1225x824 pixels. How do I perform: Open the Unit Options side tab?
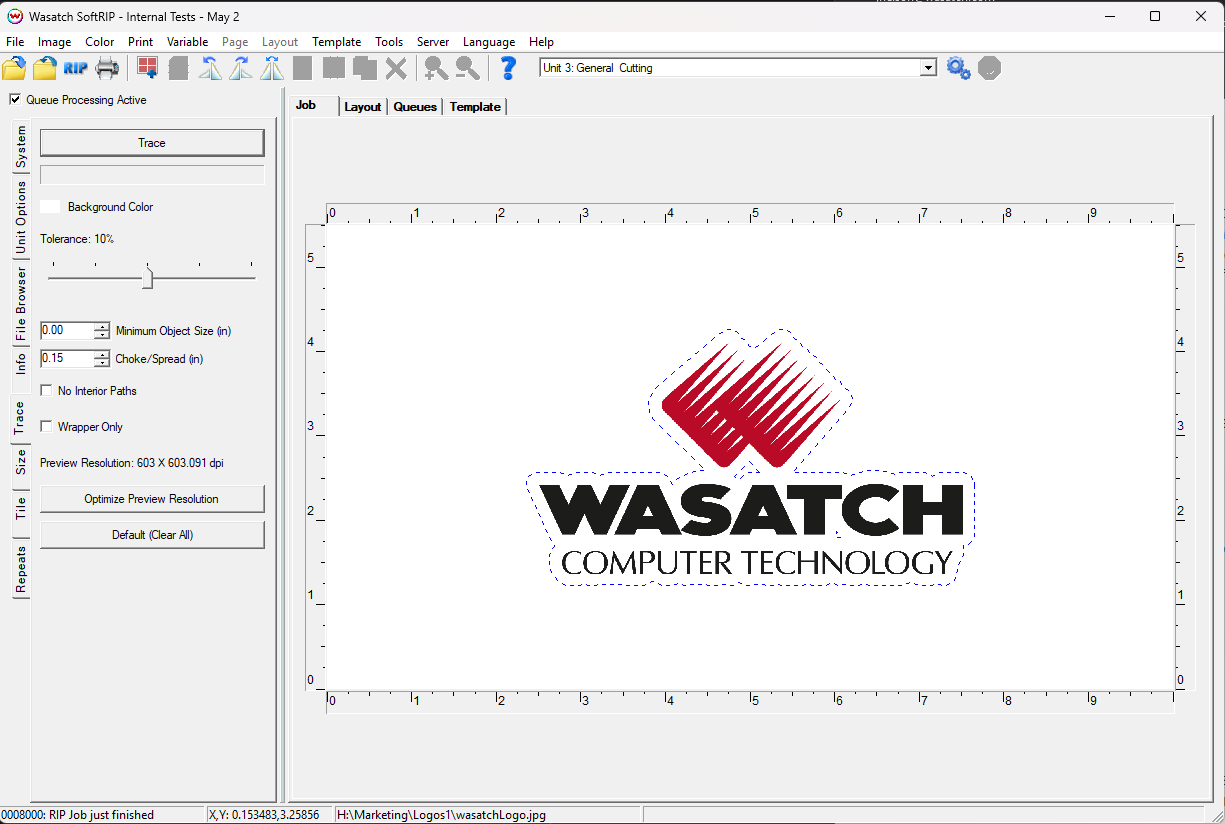click(x=21, y=217)
